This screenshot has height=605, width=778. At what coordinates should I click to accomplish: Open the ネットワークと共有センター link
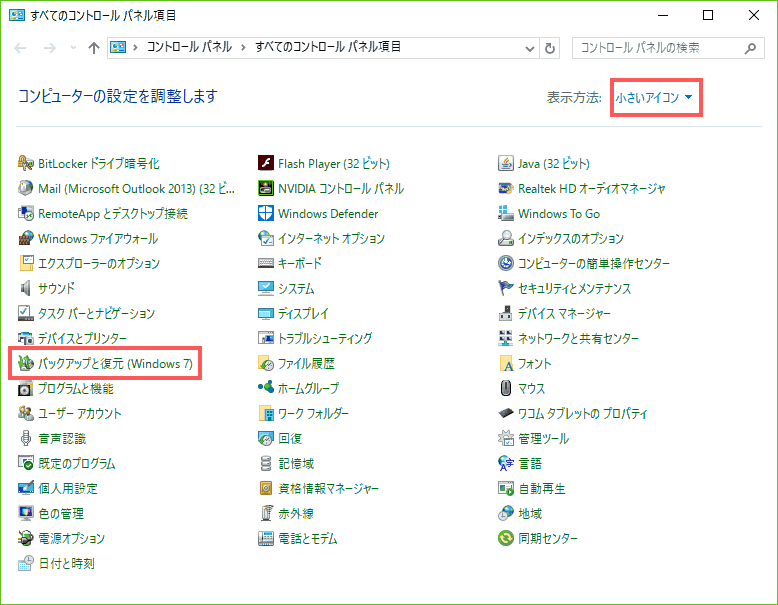(x=578, y=338)
